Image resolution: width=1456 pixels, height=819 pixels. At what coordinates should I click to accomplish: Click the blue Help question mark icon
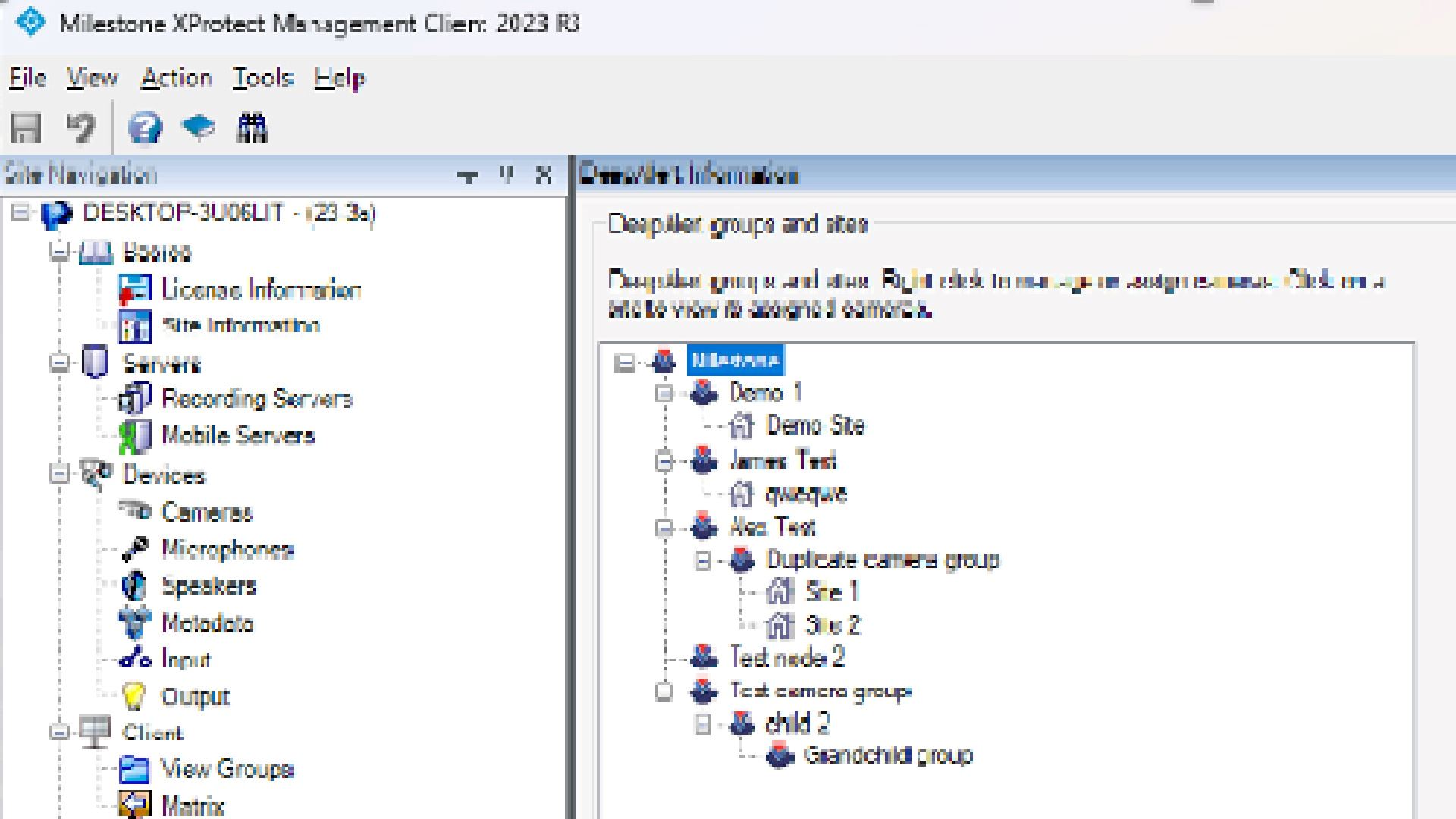click(x=145, y=127)
